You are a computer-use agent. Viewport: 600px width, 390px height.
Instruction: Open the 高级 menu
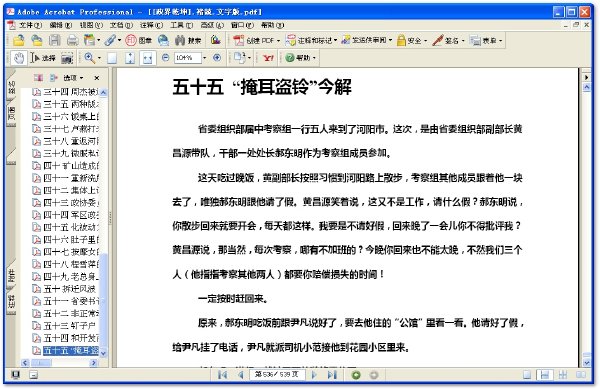point(211,25)
